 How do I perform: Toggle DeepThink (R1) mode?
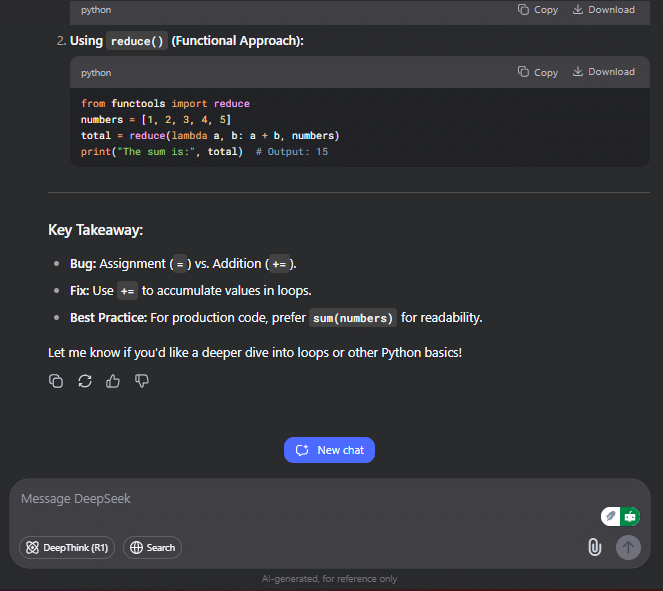coord(67,547)
